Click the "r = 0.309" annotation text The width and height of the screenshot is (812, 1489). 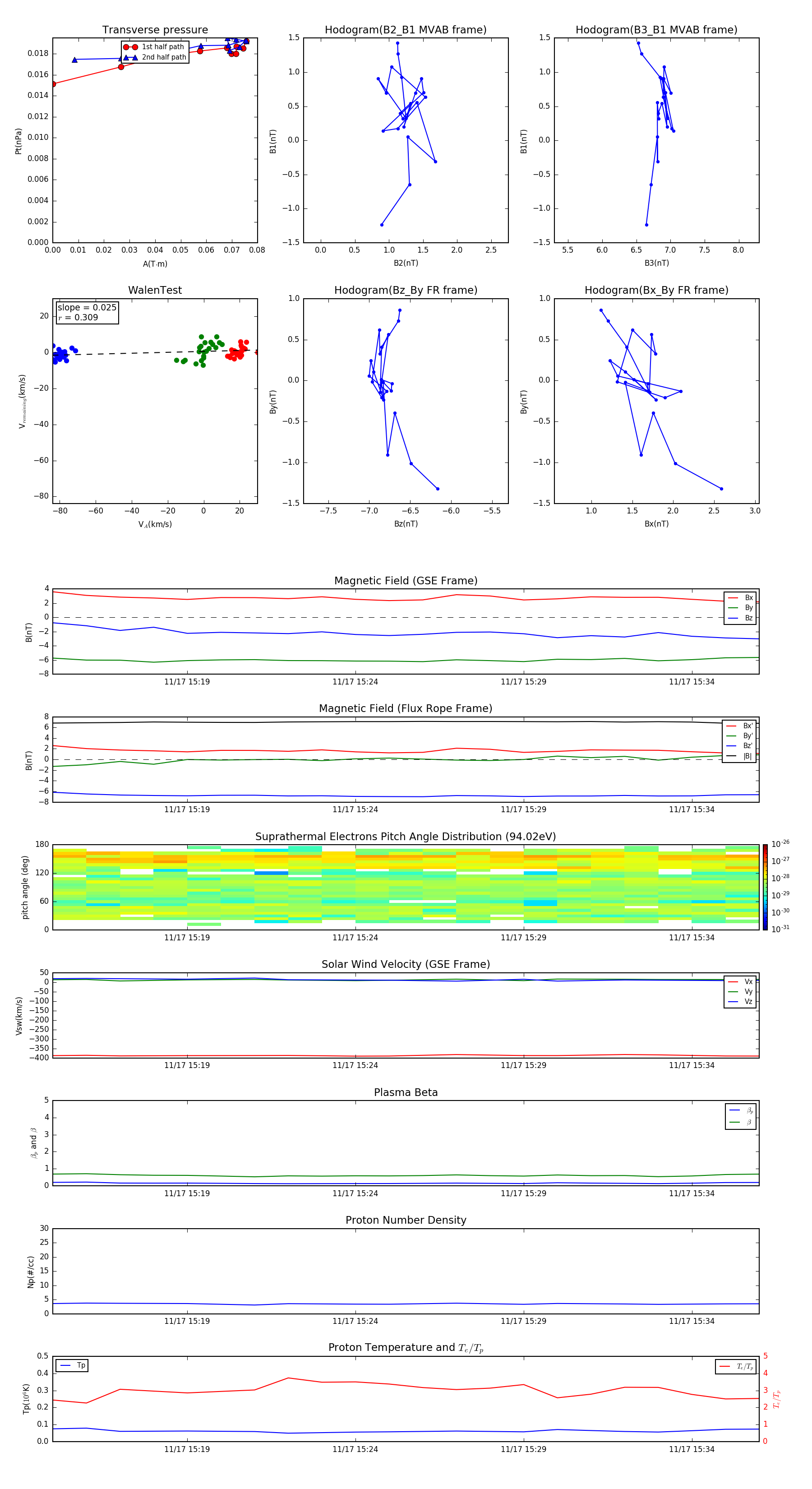(x=78, y=317)
